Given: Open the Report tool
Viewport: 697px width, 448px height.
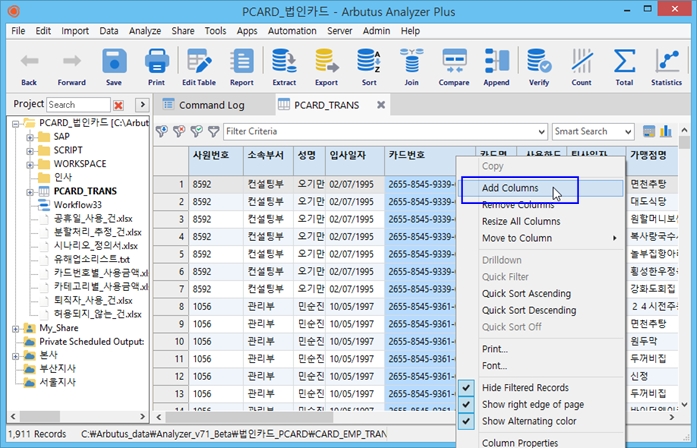Looking at the screenshot, I should (241, 67).
